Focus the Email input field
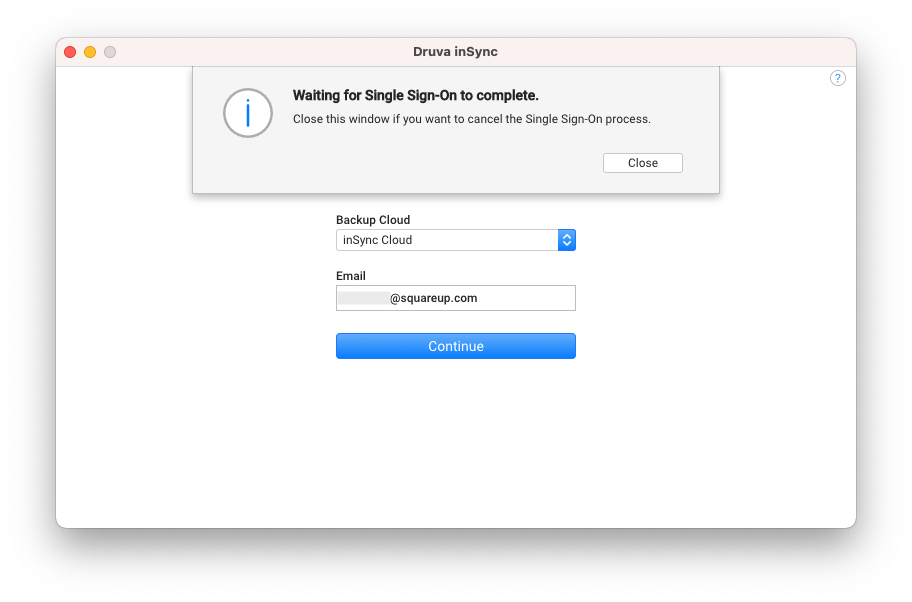 [455, 298]
